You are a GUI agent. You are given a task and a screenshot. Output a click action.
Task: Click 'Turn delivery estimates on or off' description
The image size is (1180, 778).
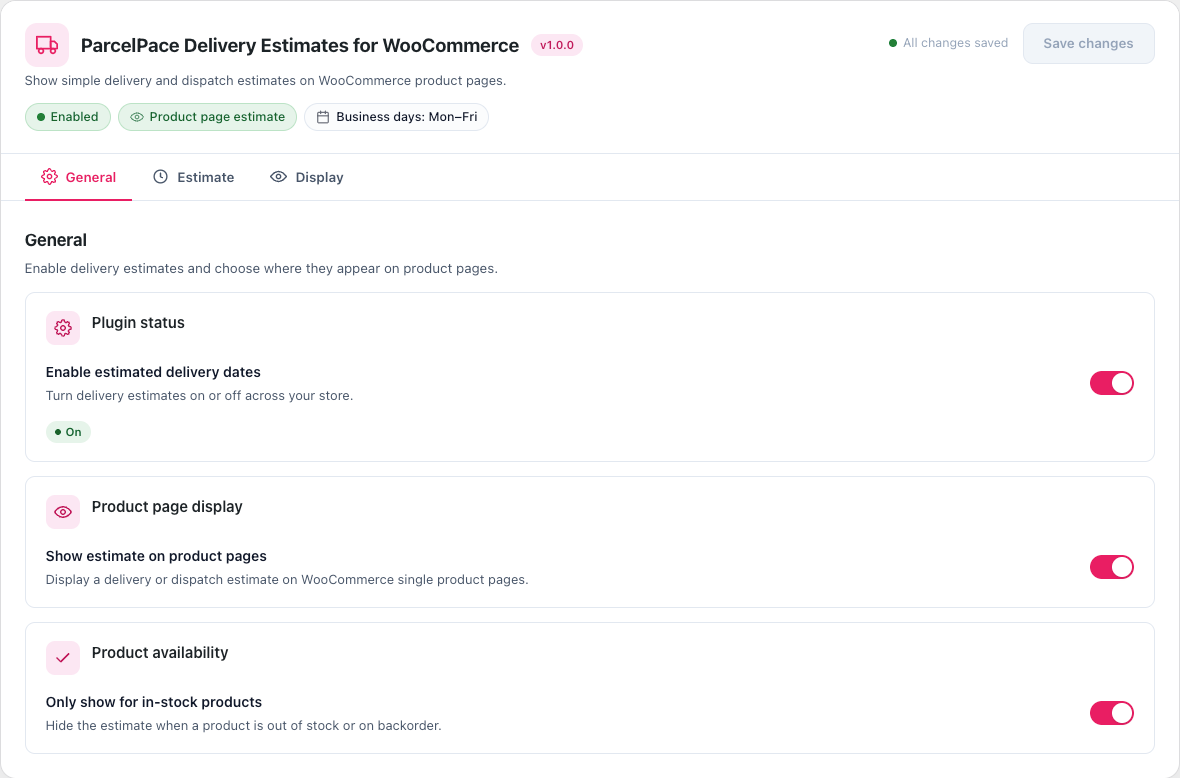[199, 396]
